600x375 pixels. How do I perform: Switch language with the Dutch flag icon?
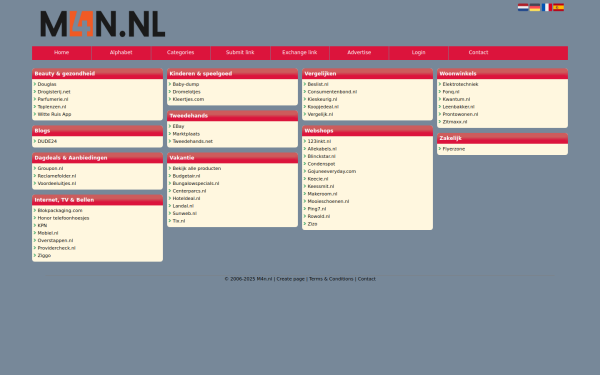click(523, 7)
